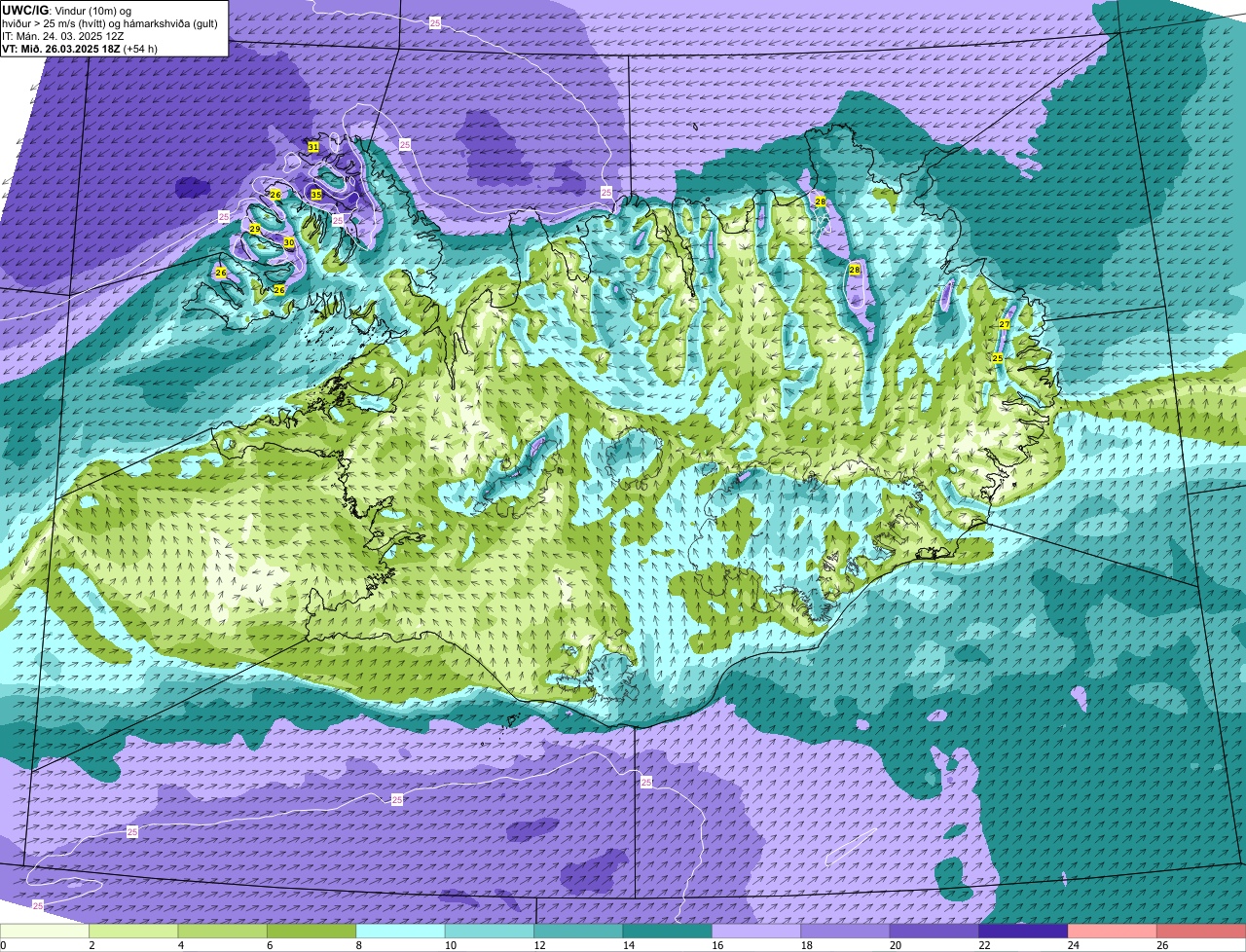Select the legend swatch between 10 and 12
Viewport: 1246px width, 952px height.
point(490,931)
